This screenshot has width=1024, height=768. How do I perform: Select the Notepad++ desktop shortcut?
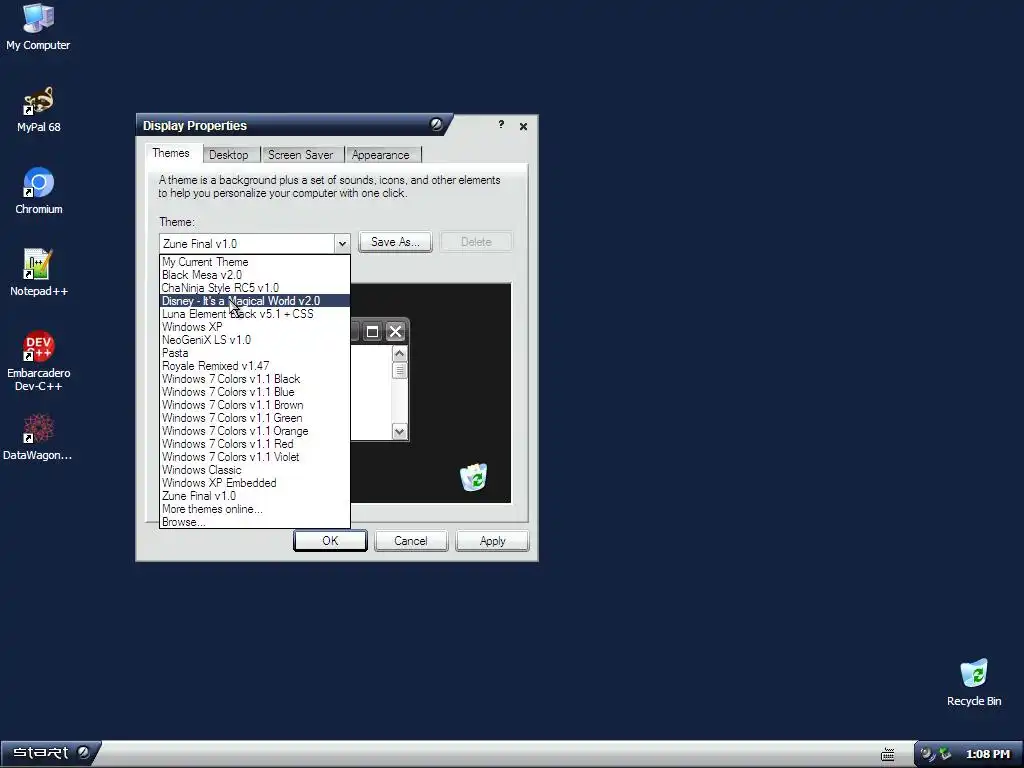point(39,273)
